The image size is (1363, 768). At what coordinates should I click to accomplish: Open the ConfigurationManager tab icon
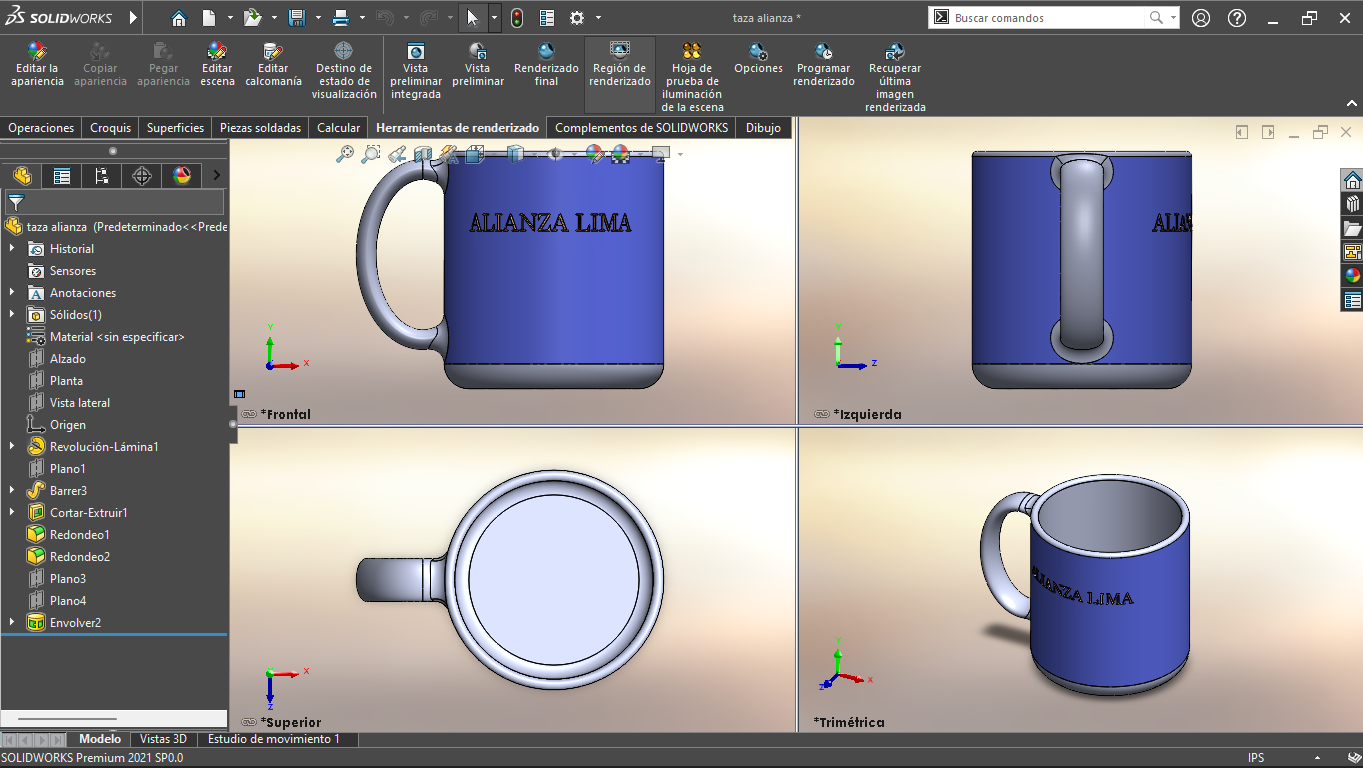click(x=102, y=176)
